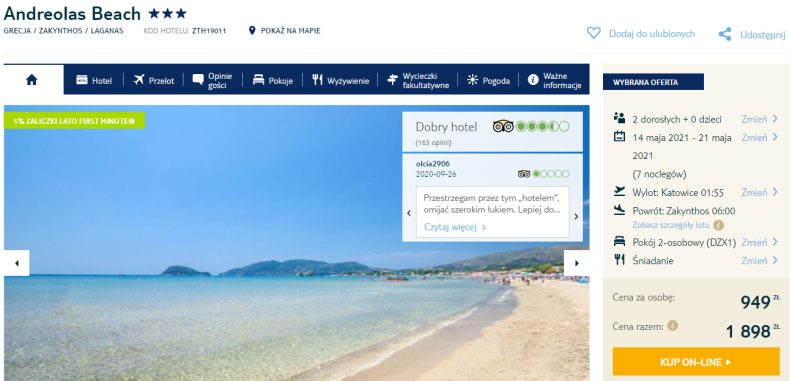Change meal plan Śniadanie via Zmień
Viewport: 790px width, 381px height.
[759, 261]
